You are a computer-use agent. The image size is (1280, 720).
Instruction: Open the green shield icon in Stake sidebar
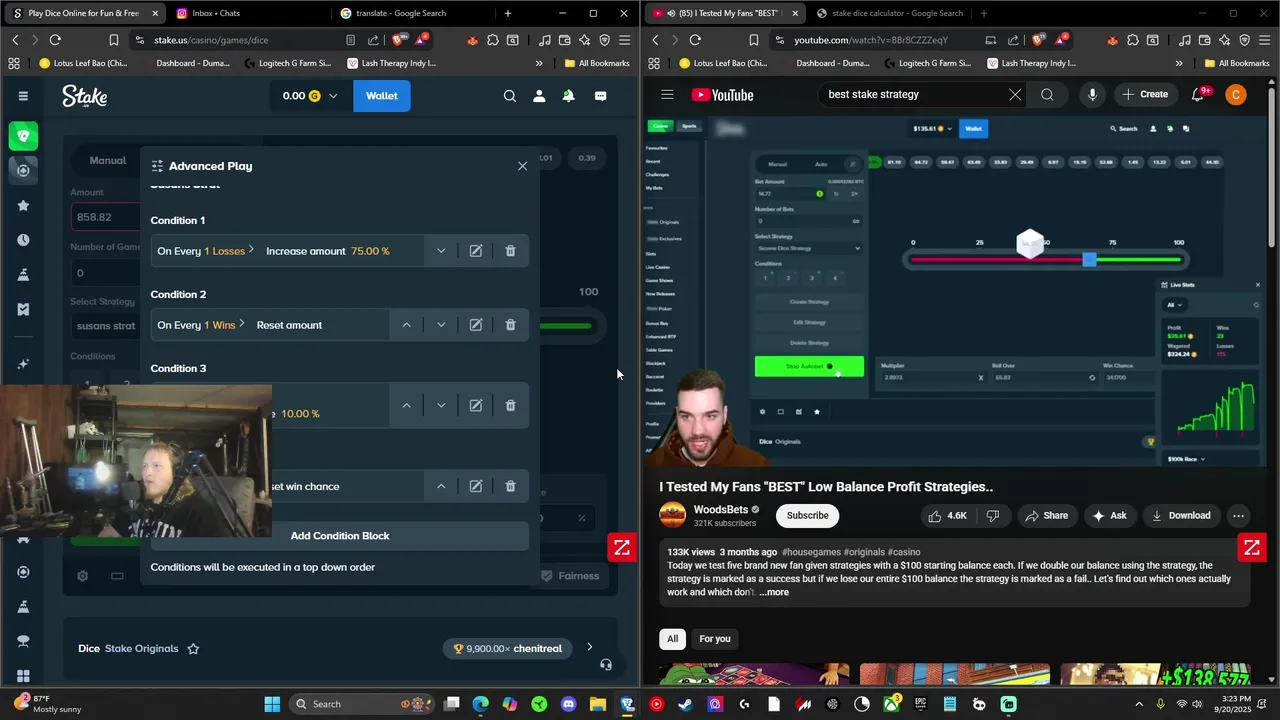[x=23, y=135]
